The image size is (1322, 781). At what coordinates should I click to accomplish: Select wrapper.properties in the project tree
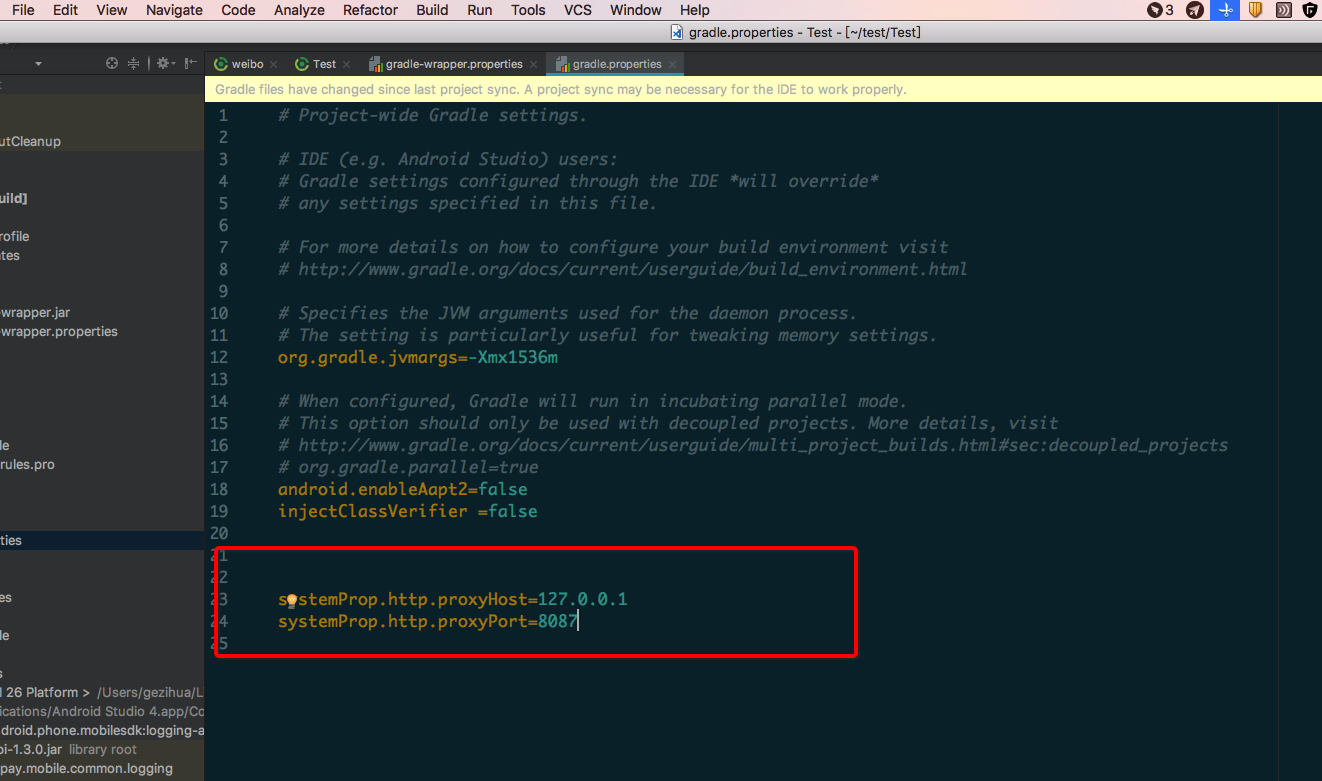pos(59,331)
